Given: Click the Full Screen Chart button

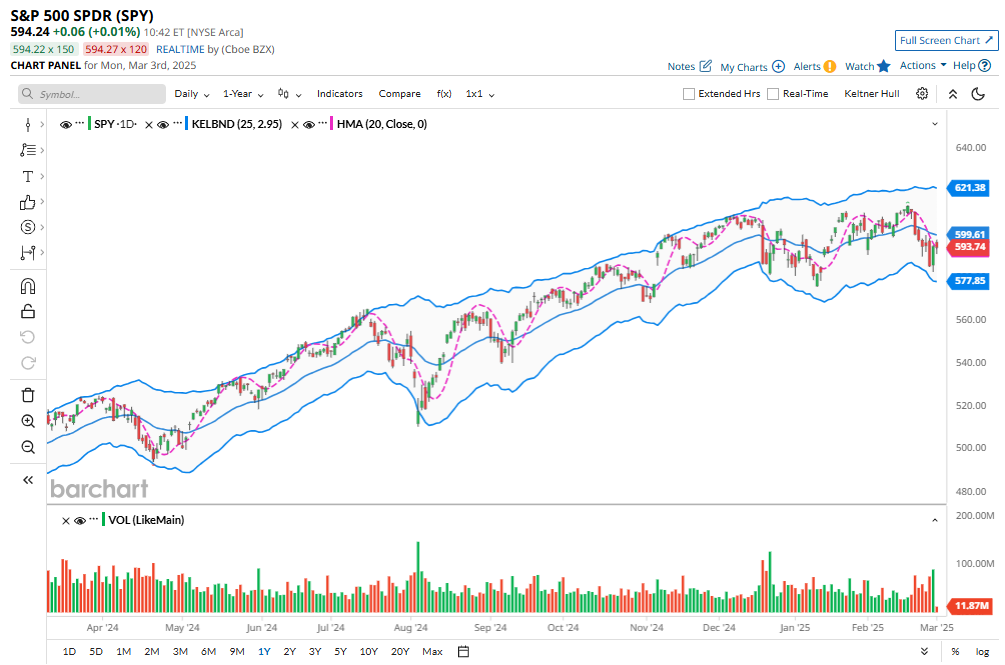Looking at the screenshot, I should pyautogui.click(x=946, y=40).
